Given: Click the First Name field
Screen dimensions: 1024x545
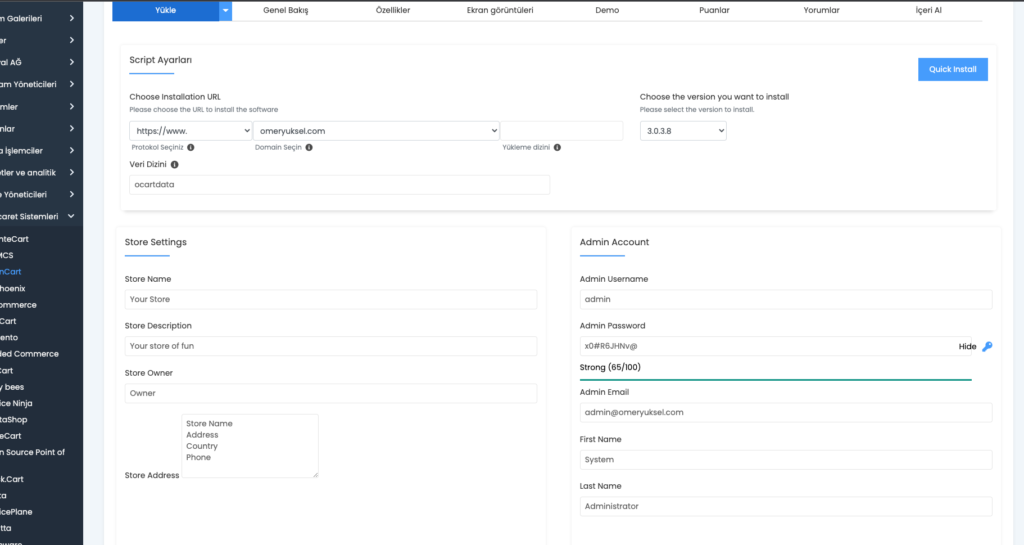Looking at the screenshot, I should point(786,459).
